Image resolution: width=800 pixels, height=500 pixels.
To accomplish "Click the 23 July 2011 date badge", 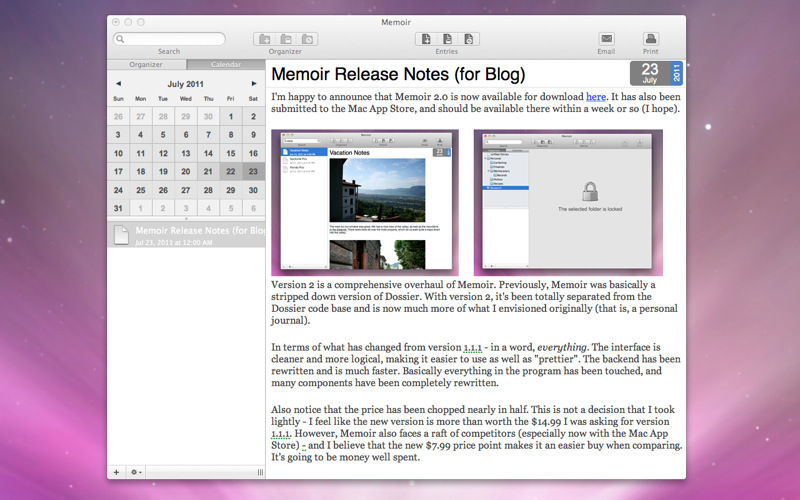I will pyautogui.click(x=656, y=73).
